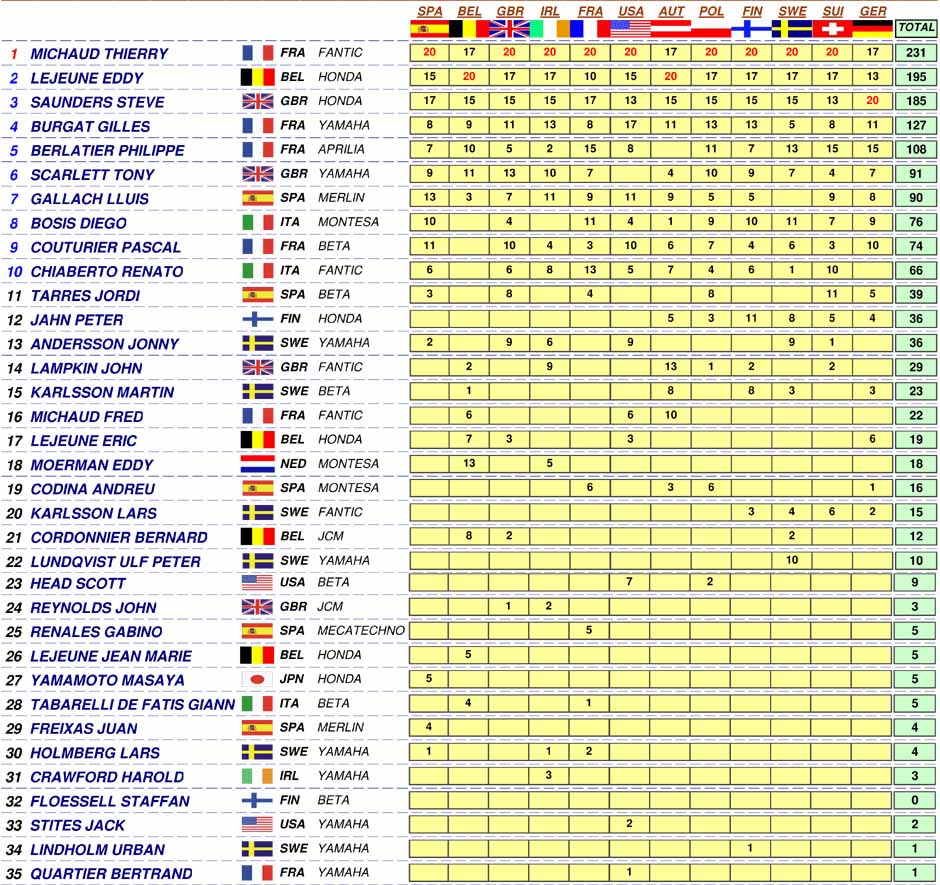Click the Belgian flag beside Lejeune Eddy

[x=258, y=77]
